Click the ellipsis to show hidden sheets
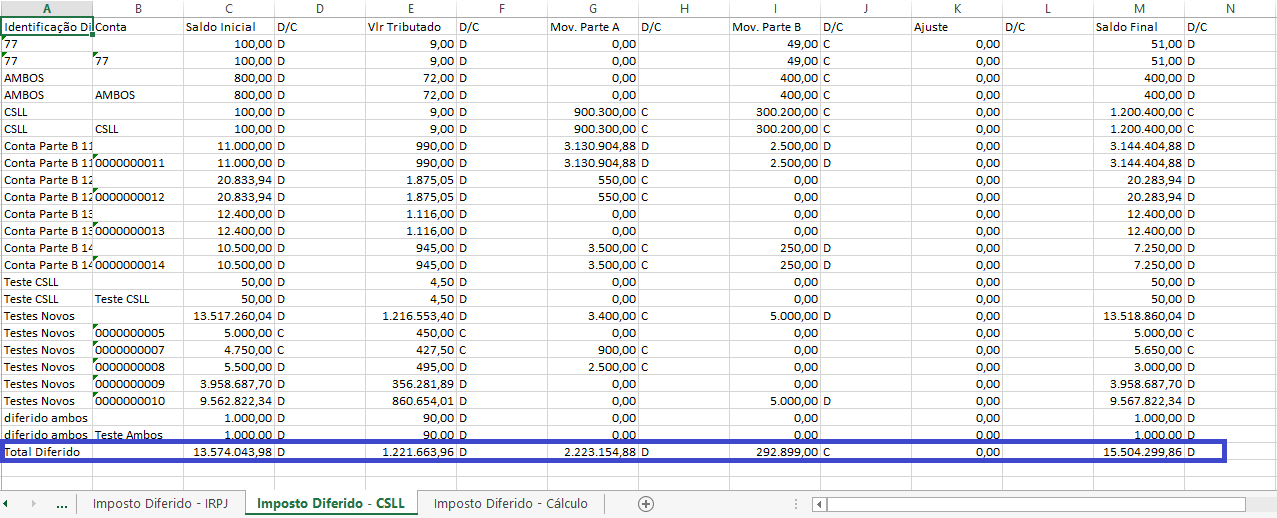The width and height of the screenshot is (1277, 518). click(62, 504)
